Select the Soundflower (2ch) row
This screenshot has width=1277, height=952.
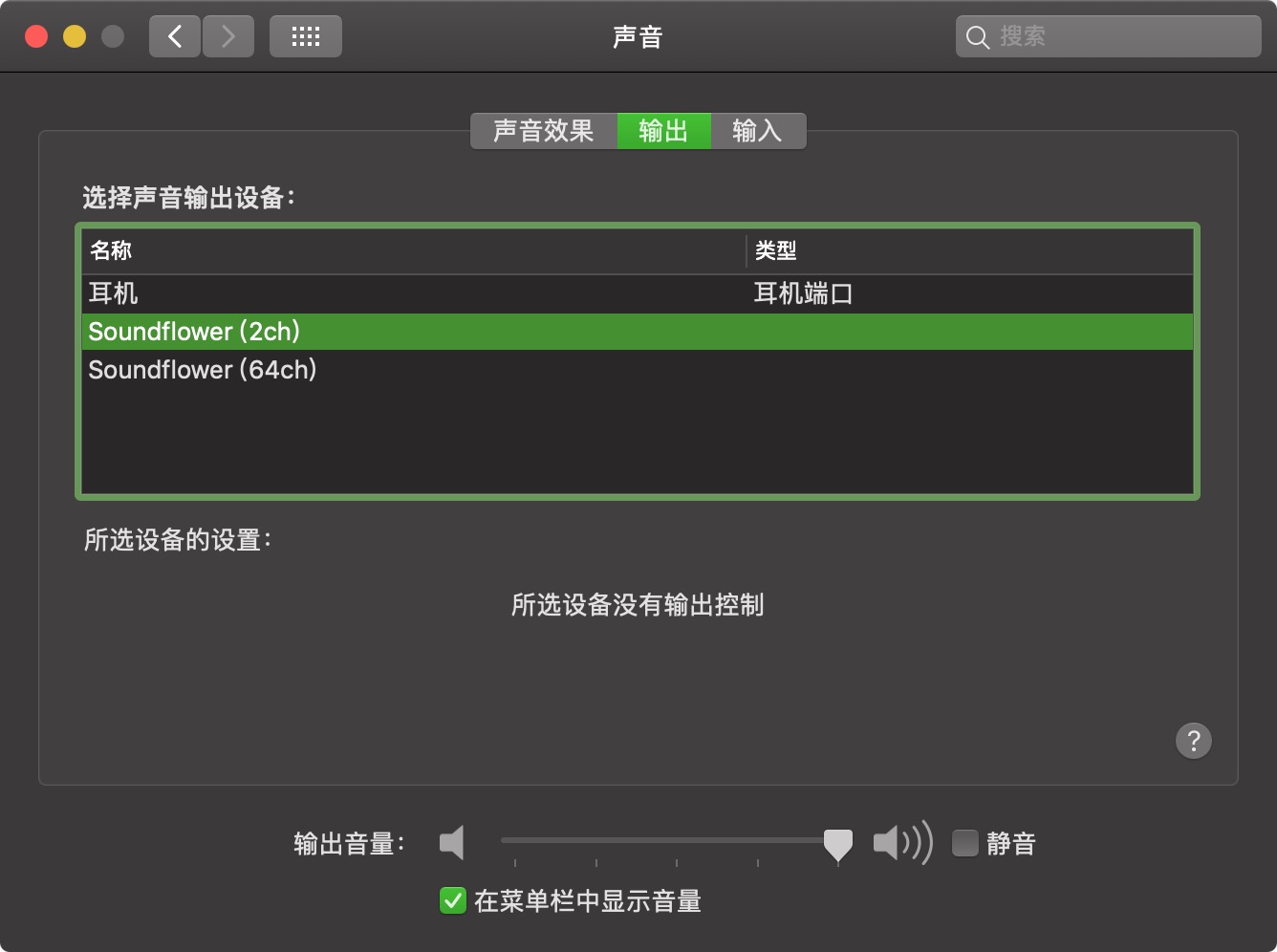point(638,332)
